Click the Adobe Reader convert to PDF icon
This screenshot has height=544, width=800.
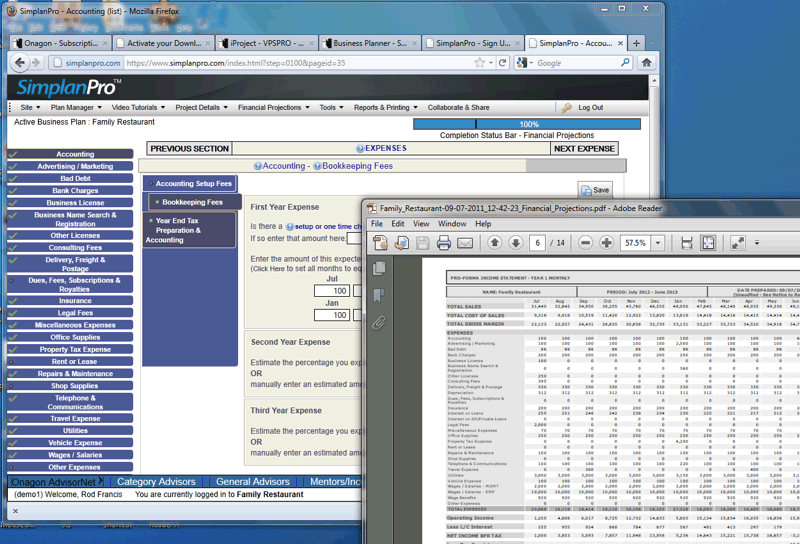click(x=380, y=243)
